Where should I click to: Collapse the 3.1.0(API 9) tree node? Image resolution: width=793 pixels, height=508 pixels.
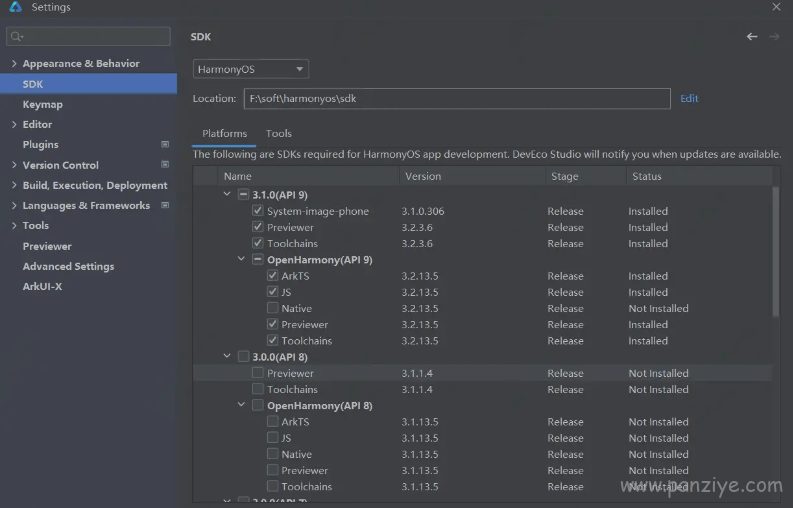point(227,194)
